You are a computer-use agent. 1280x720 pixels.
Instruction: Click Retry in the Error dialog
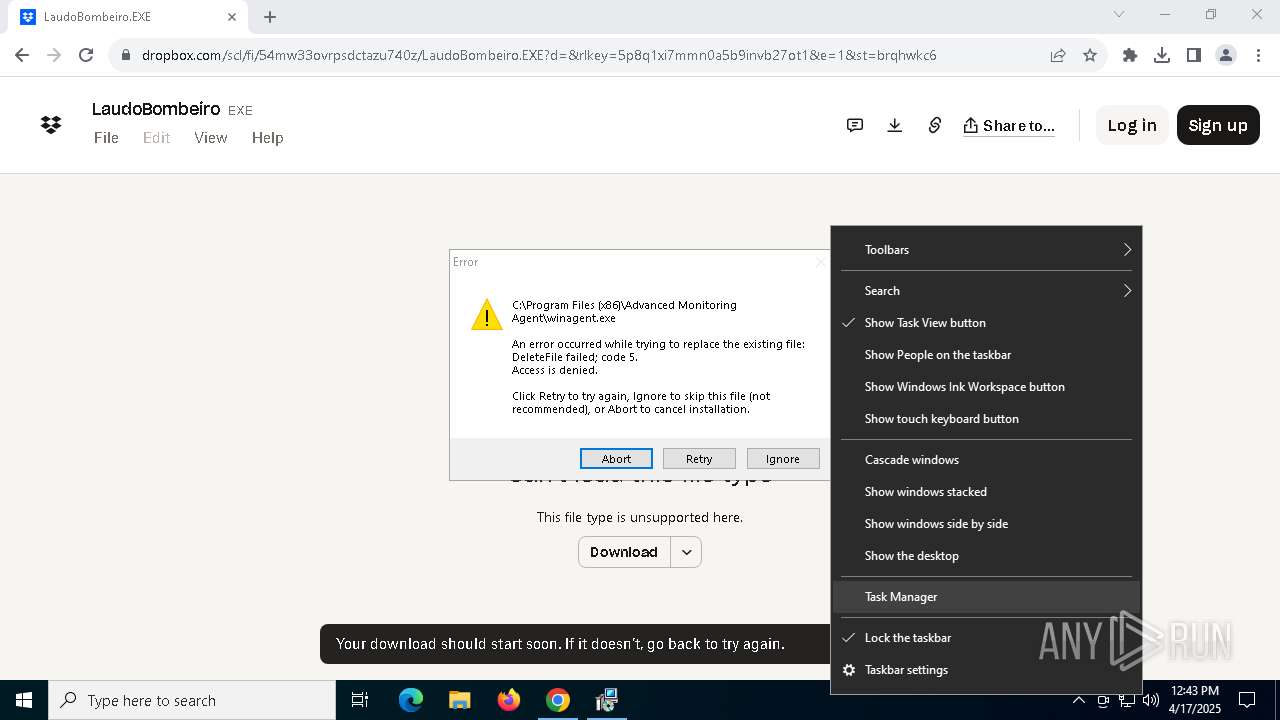click(699, 458)
